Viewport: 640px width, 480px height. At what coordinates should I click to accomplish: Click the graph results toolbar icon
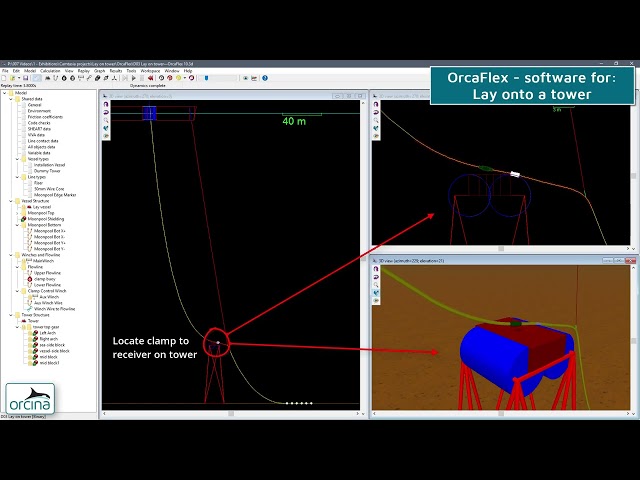[254, 78]
